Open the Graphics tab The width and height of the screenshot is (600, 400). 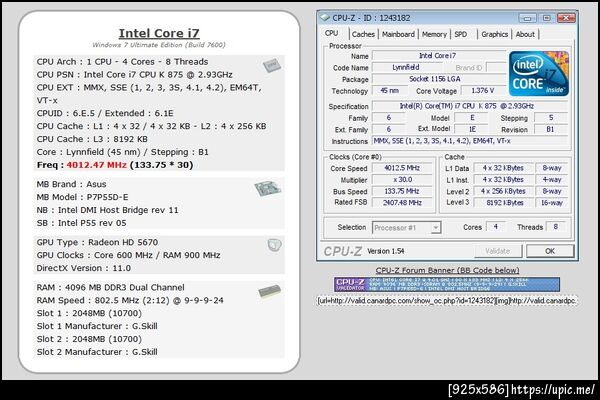click(494, 34)
